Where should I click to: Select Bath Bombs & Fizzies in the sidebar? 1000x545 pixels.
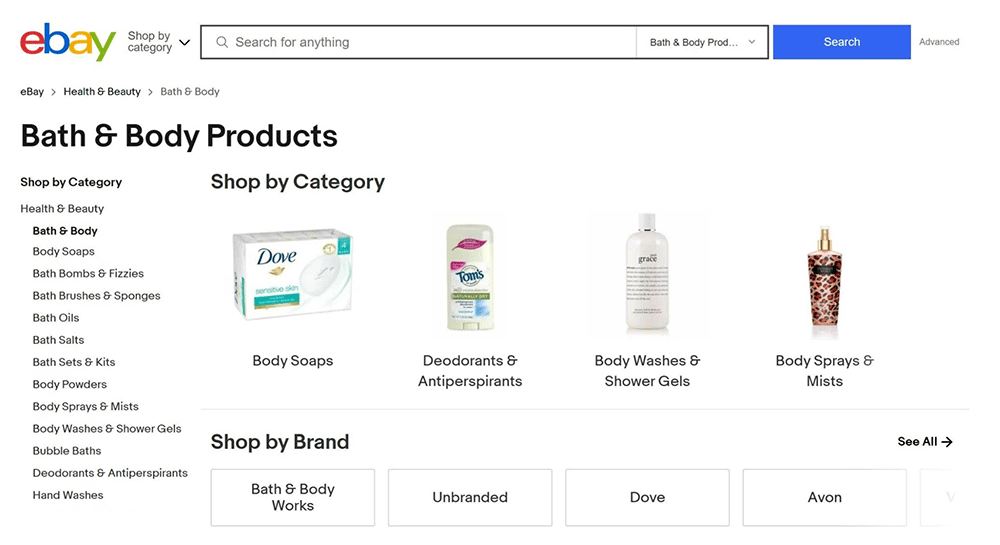click(x=88, y=274)
